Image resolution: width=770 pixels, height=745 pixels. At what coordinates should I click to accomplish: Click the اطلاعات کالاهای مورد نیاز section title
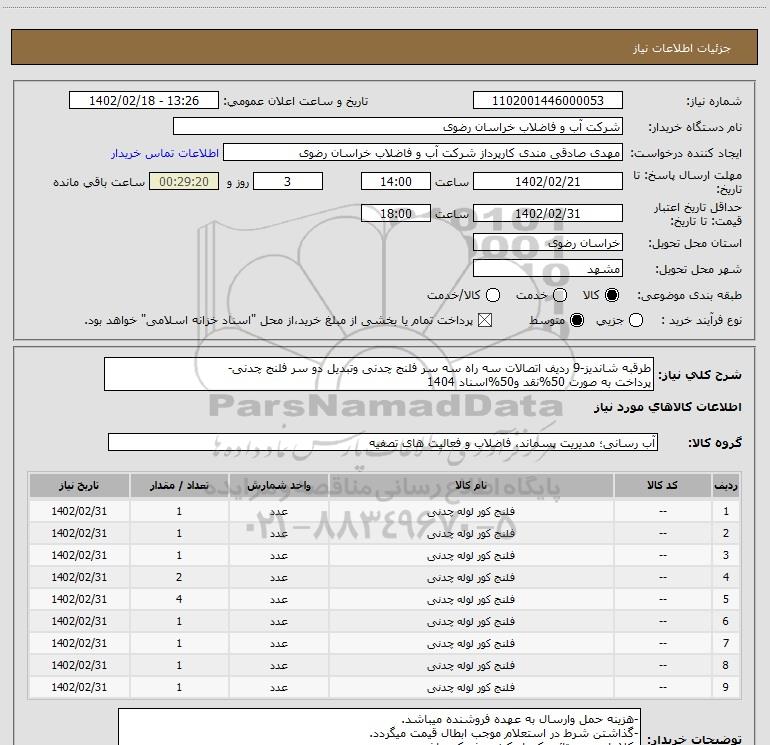pyautogui.click(x=668, y=407)
